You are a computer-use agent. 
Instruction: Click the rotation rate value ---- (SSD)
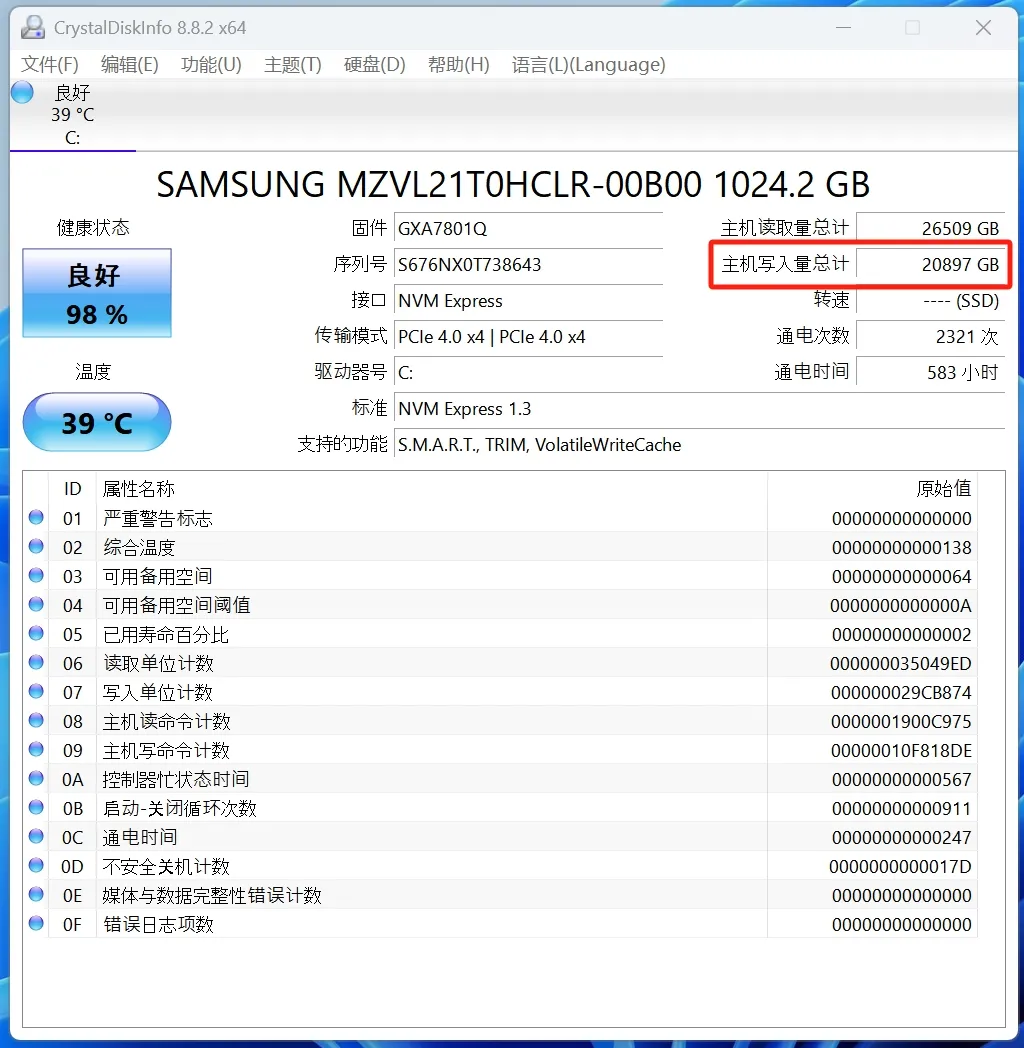tap(930, 301)
